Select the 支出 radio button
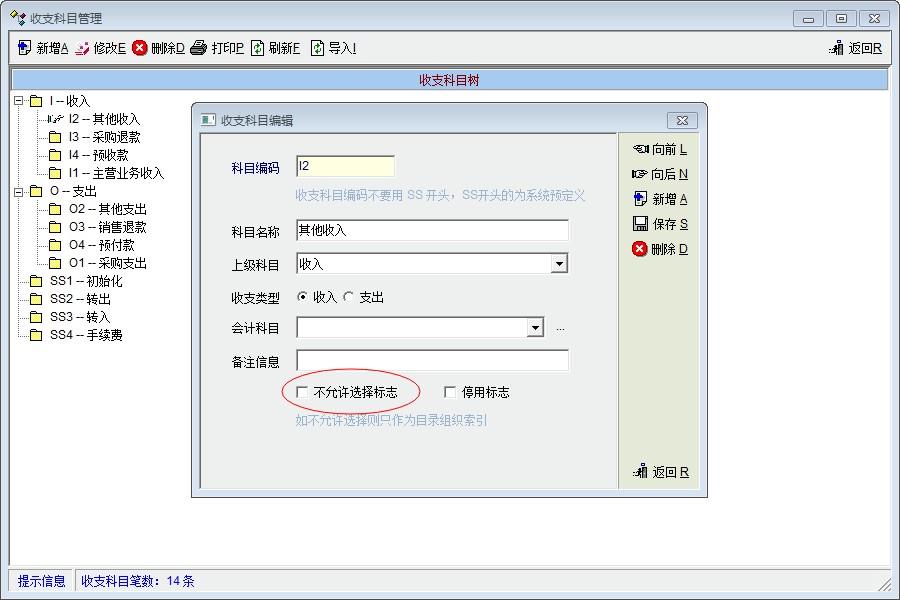Viewport: 900px width, 600px height. click(349, 297)
